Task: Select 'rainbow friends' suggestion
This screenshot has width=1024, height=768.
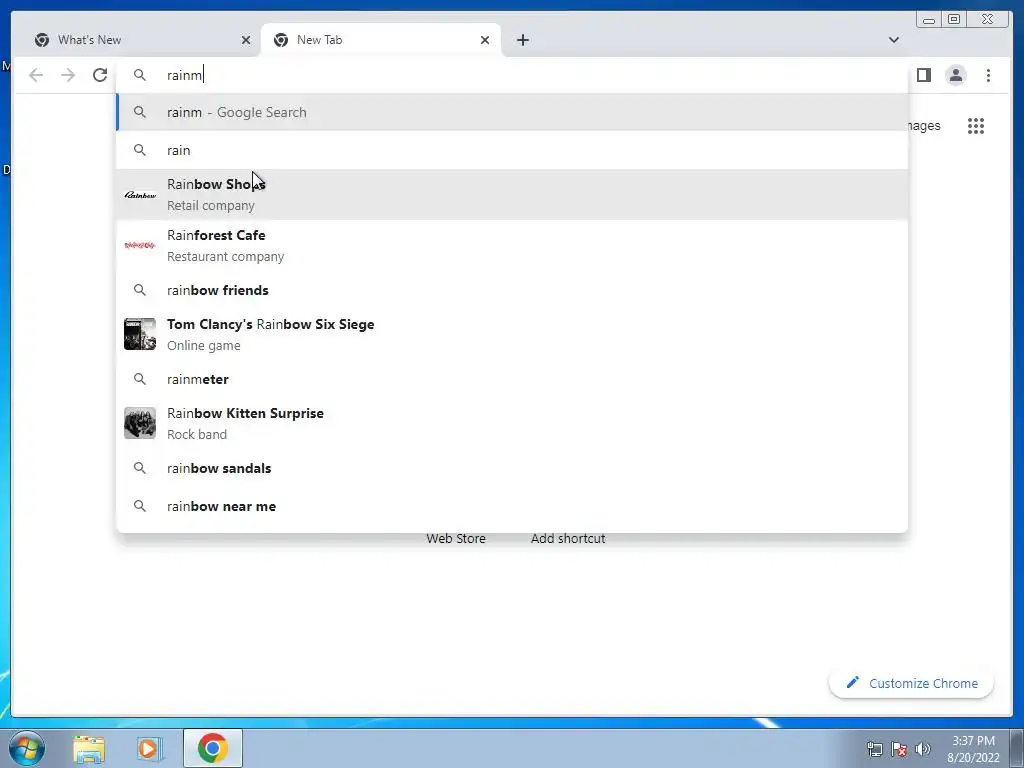Action: click(512, 290)
